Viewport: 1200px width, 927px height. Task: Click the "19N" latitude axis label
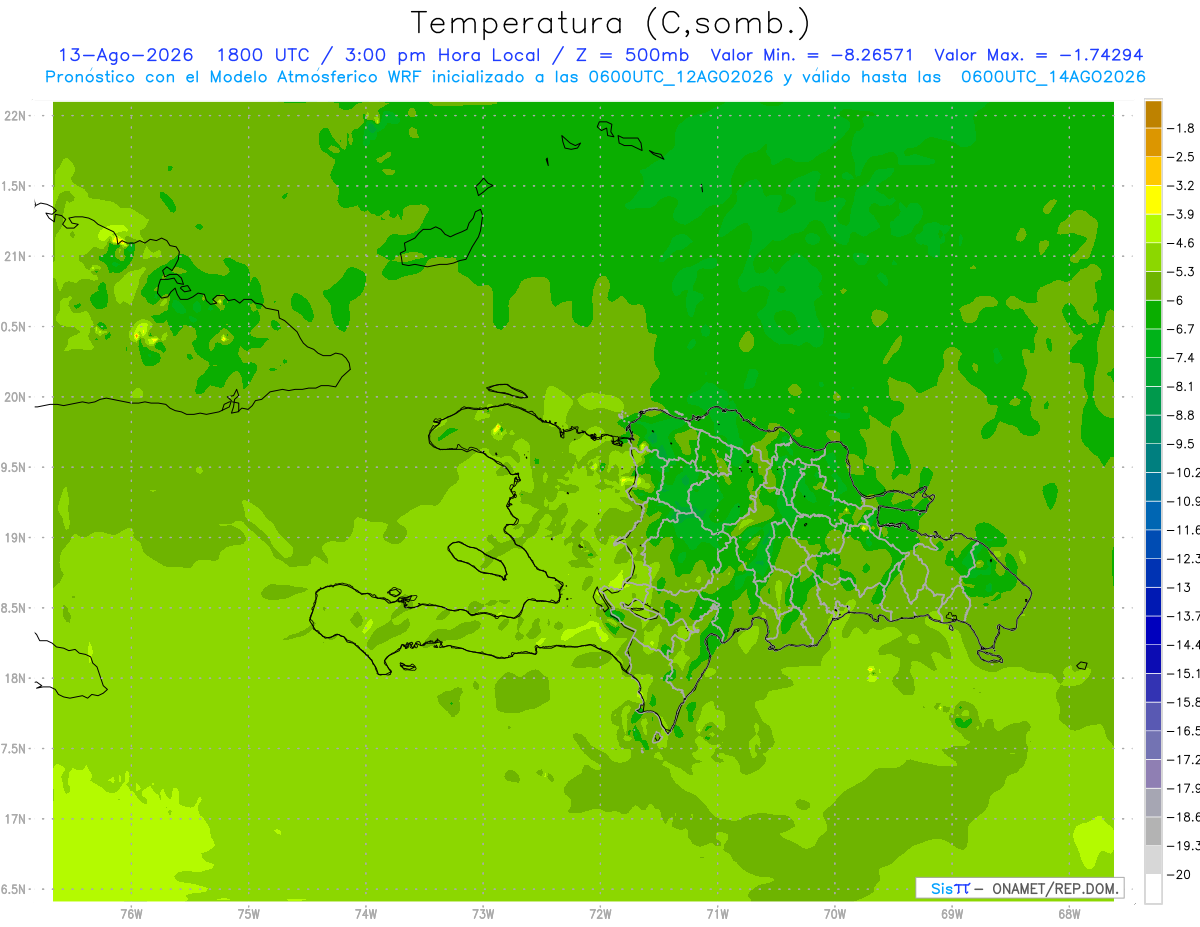coord(16,538)
